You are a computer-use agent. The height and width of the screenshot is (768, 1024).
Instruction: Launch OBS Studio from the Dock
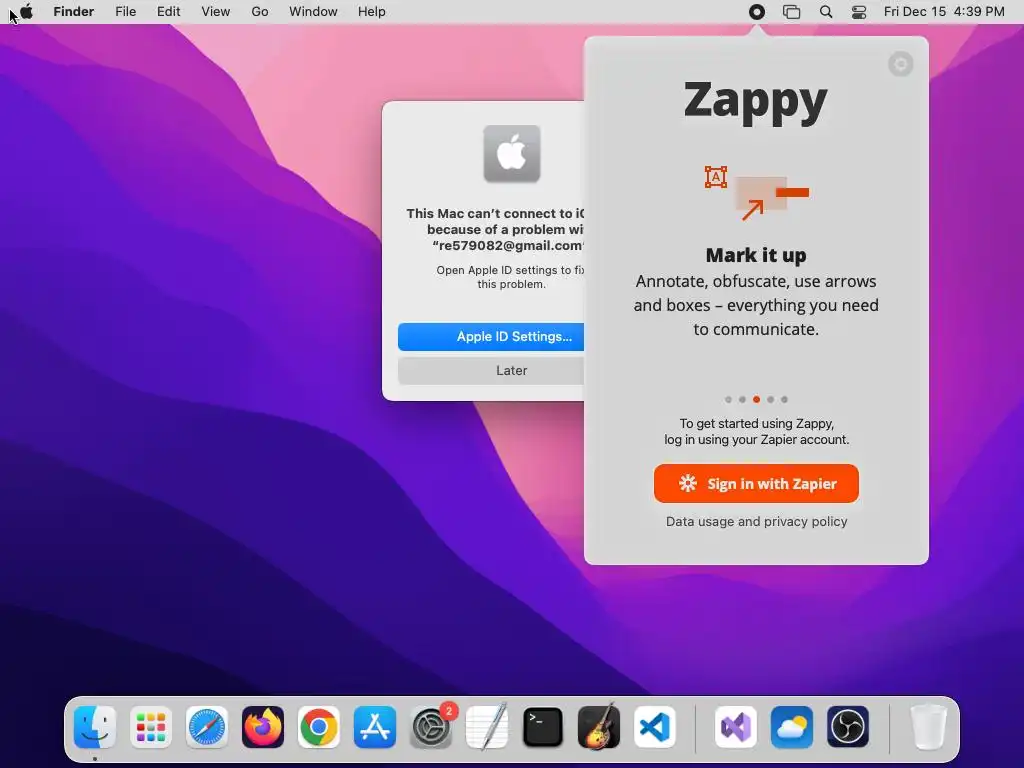click(x=848, y=727)
